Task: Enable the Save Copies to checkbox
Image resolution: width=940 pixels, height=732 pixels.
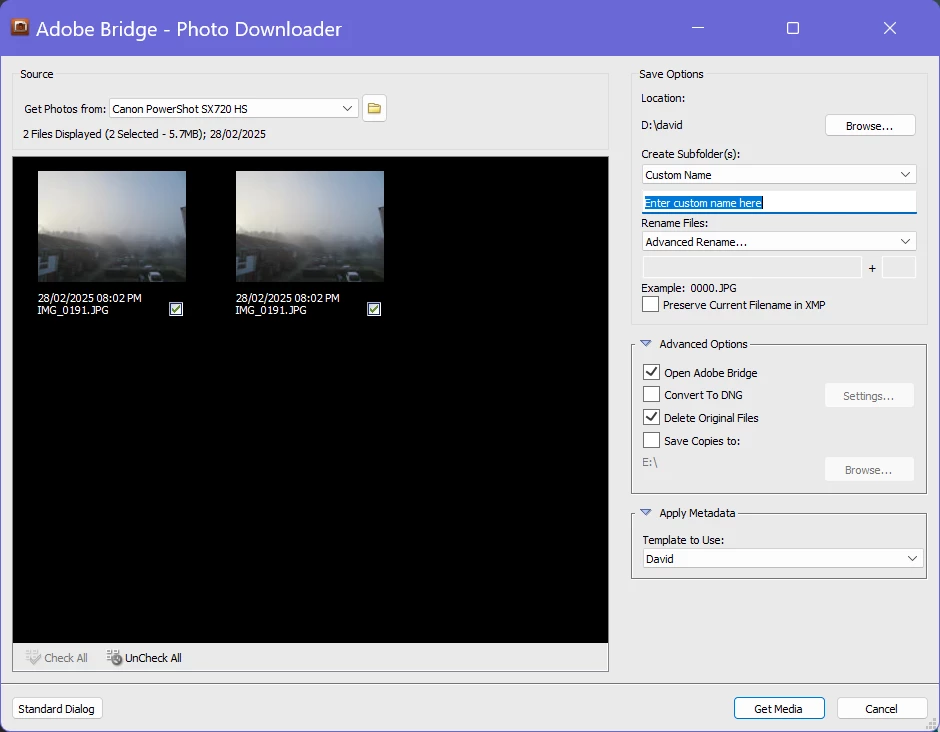Action: 651,441
